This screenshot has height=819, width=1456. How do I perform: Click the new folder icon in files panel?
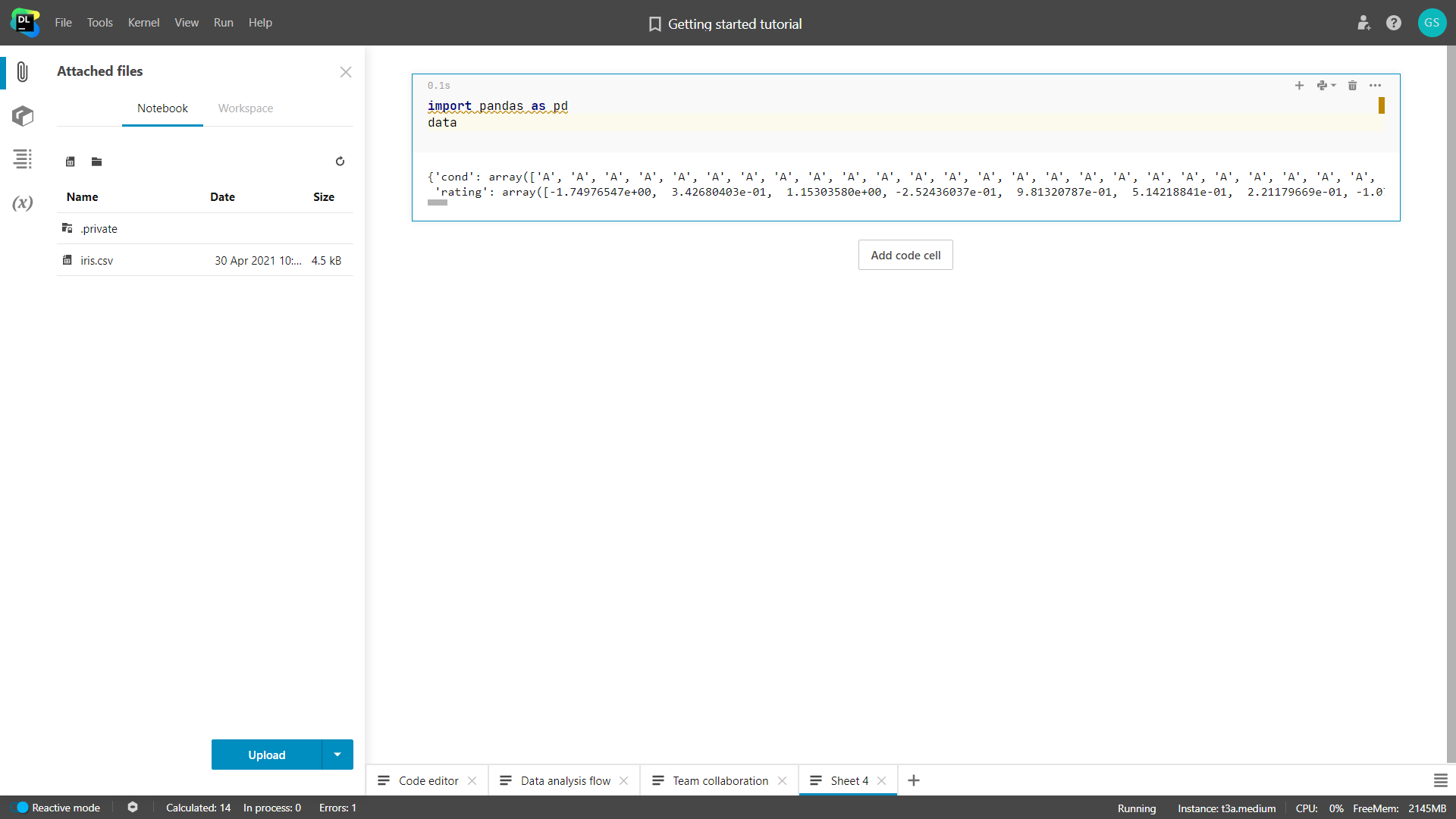97,161
